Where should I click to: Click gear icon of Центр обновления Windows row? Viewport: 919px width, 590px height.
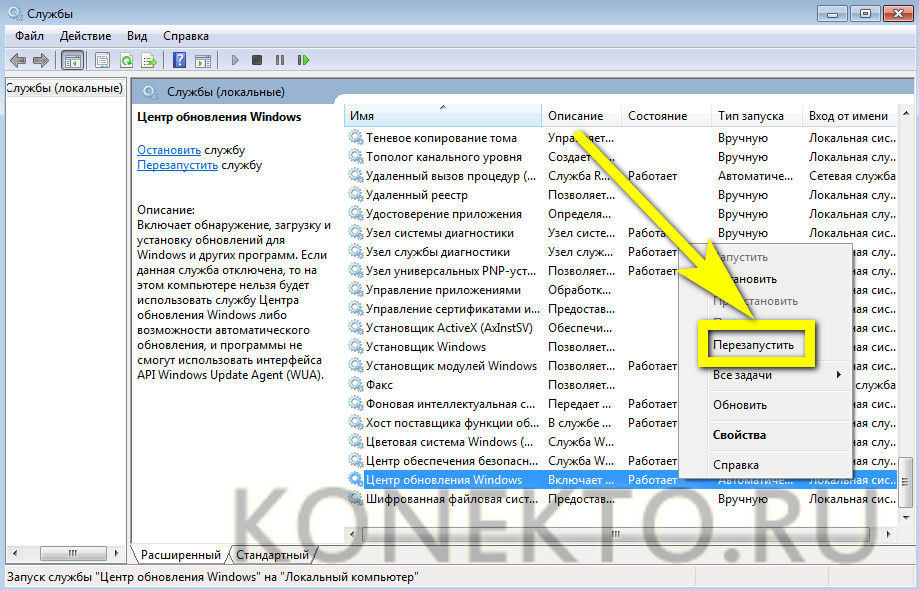355,479
